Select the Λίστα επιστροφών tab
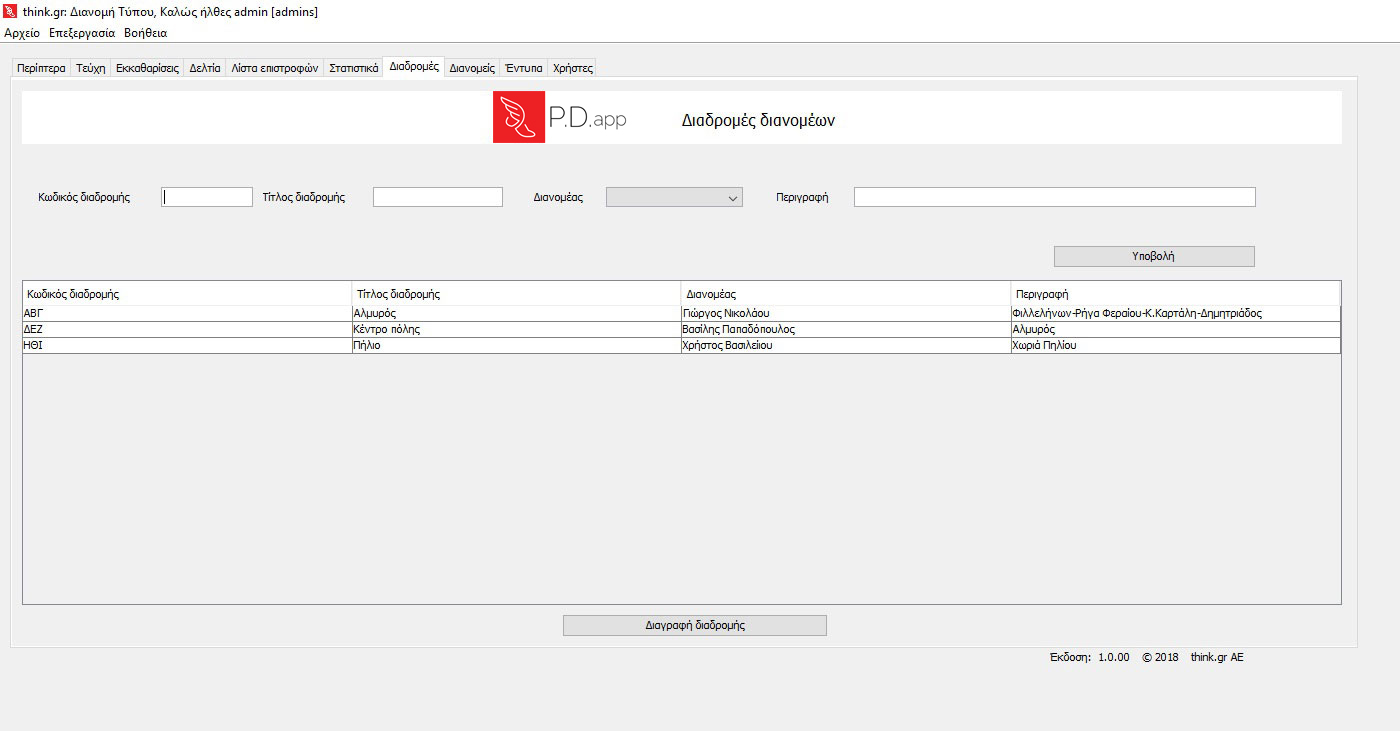The height and width of the screenshot is (731, 1400). (274, 68)
